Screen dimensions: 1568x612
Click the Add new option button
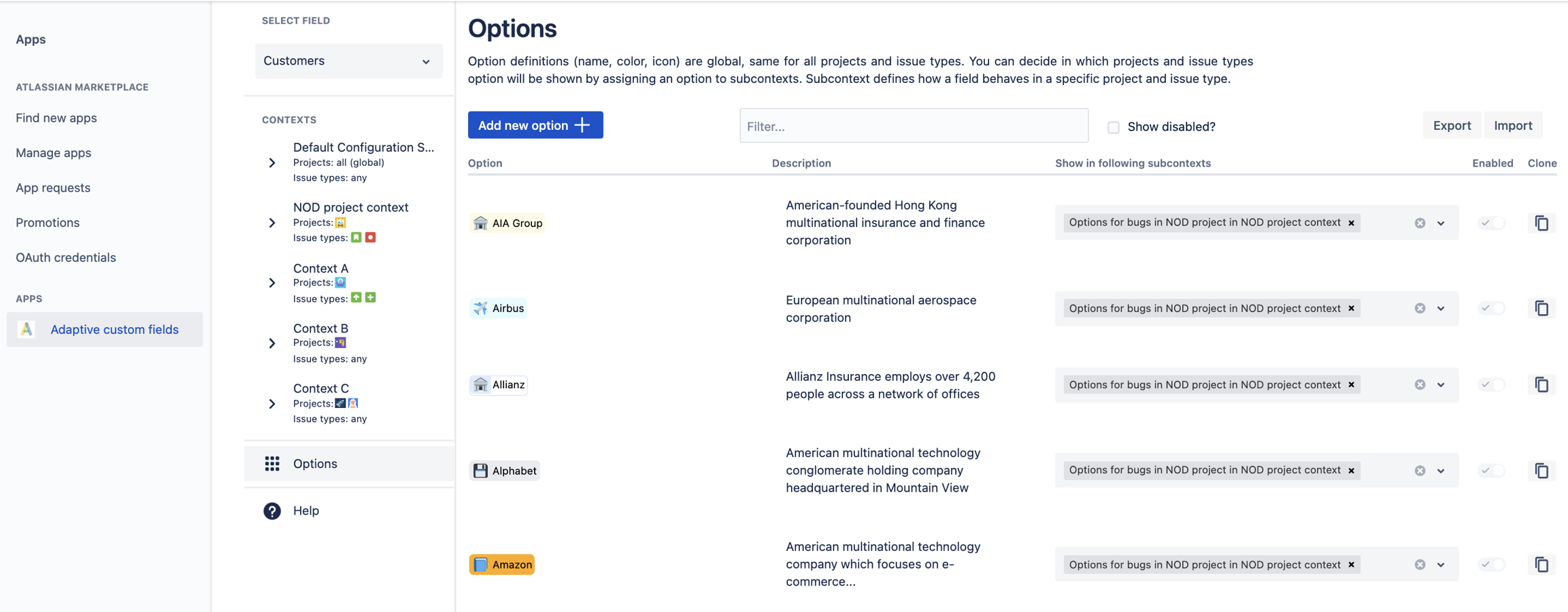click(535, 125)
